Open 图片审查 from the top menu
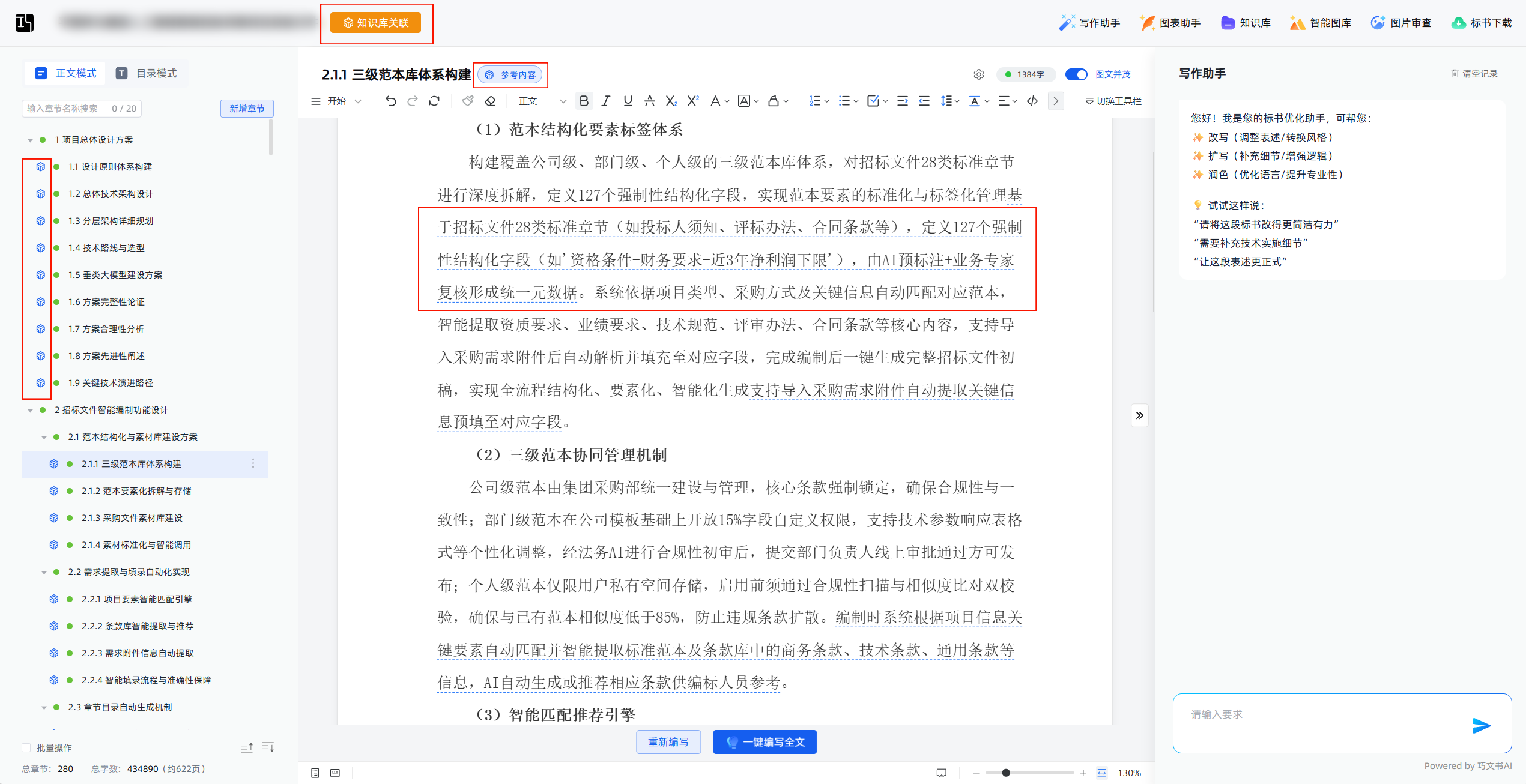Viewport: 1526px width, 784px height. [1401, 23]
